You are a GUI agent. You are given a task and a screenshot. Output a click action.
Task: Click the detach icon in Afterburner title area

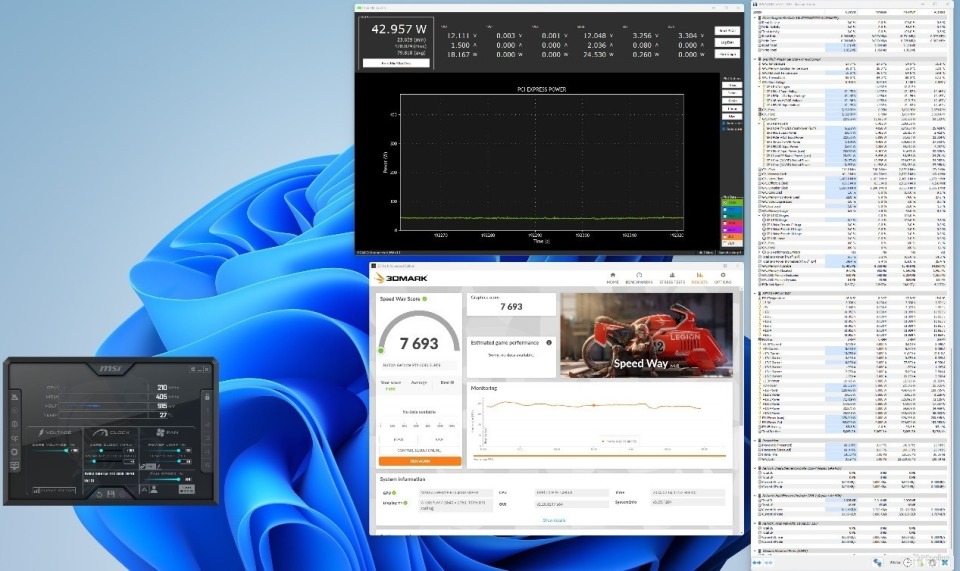(x=193, y=370)
